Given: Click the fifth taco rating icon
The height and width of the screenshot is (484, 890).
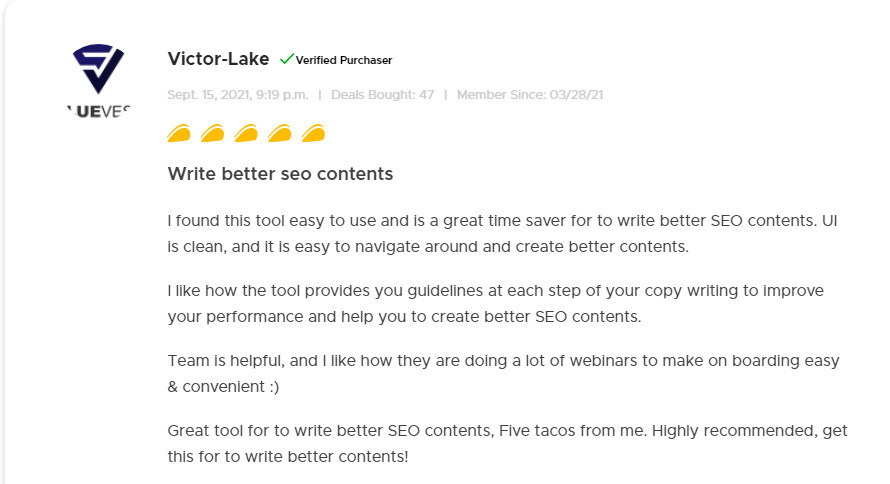Looking at the screenshot, I should pyautogui.click(x=313, y=133).
